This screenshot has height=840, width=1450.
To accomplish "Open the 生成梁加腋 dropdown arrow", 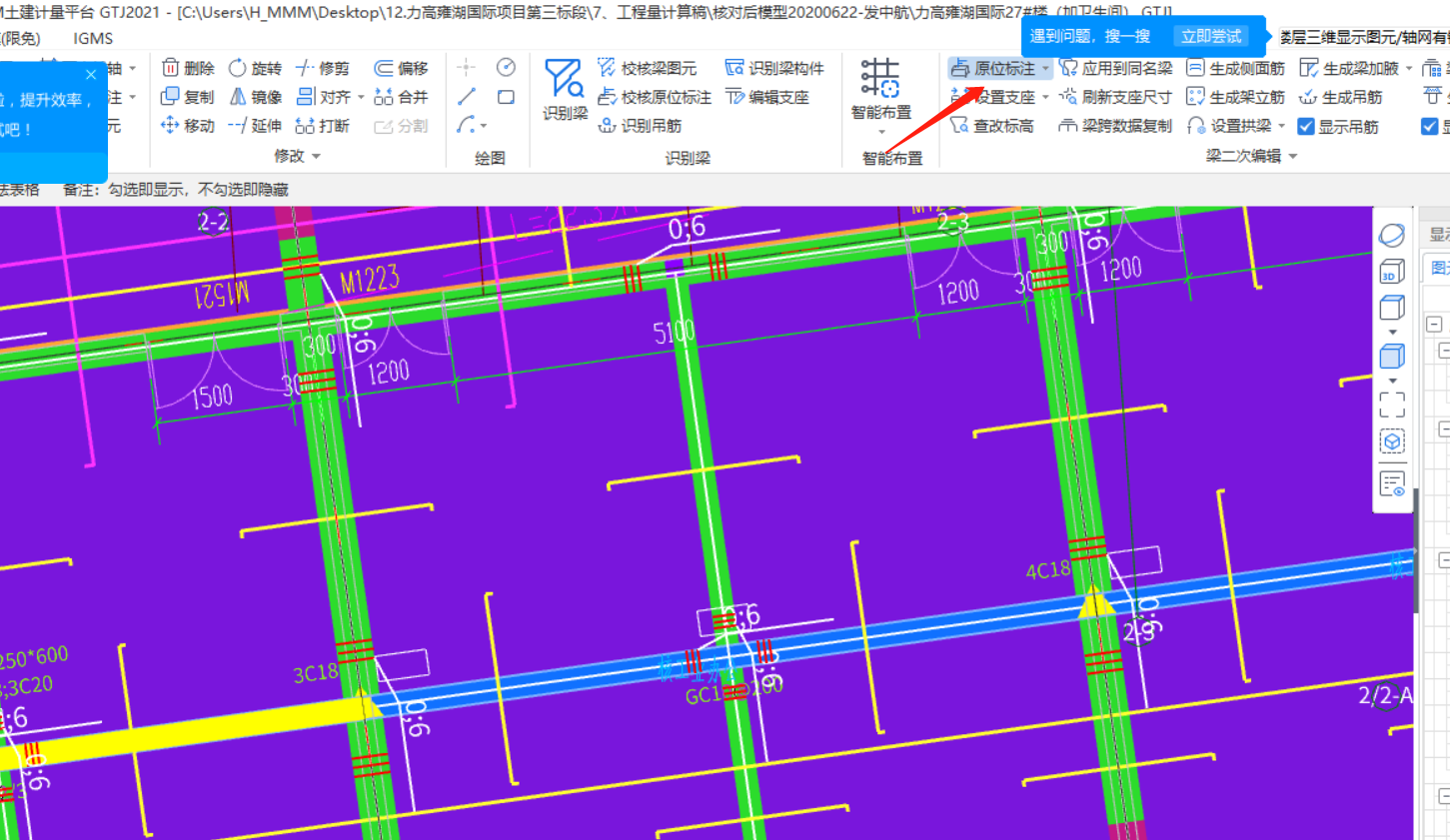I will click(x=1408, y=69).
